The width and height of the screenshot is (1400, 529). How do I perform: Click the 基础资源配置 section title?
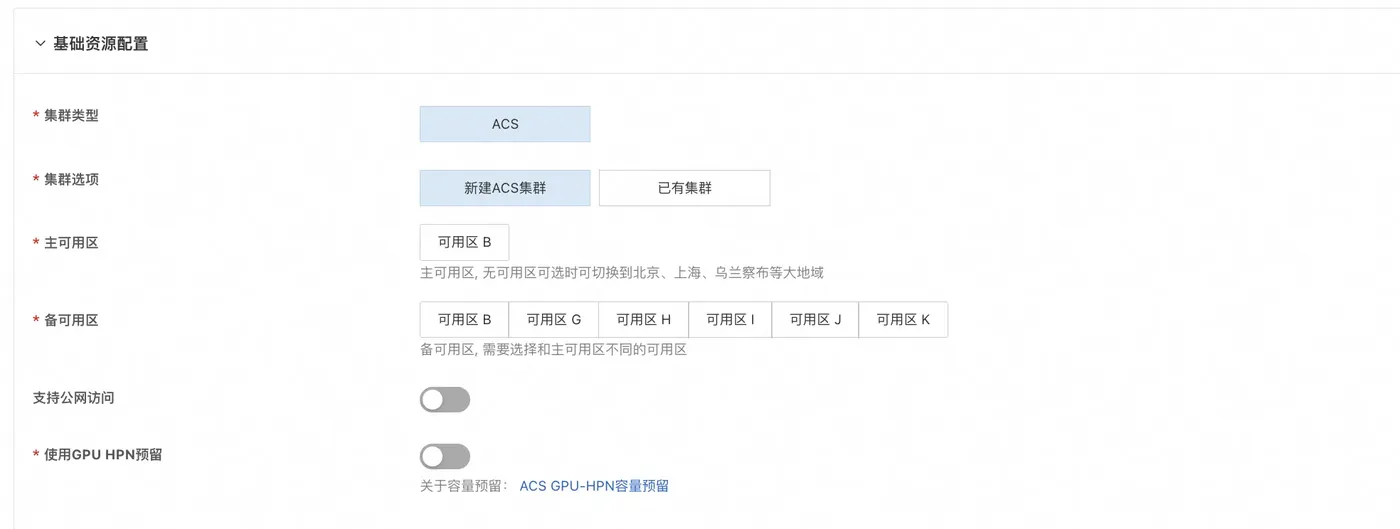101,44
